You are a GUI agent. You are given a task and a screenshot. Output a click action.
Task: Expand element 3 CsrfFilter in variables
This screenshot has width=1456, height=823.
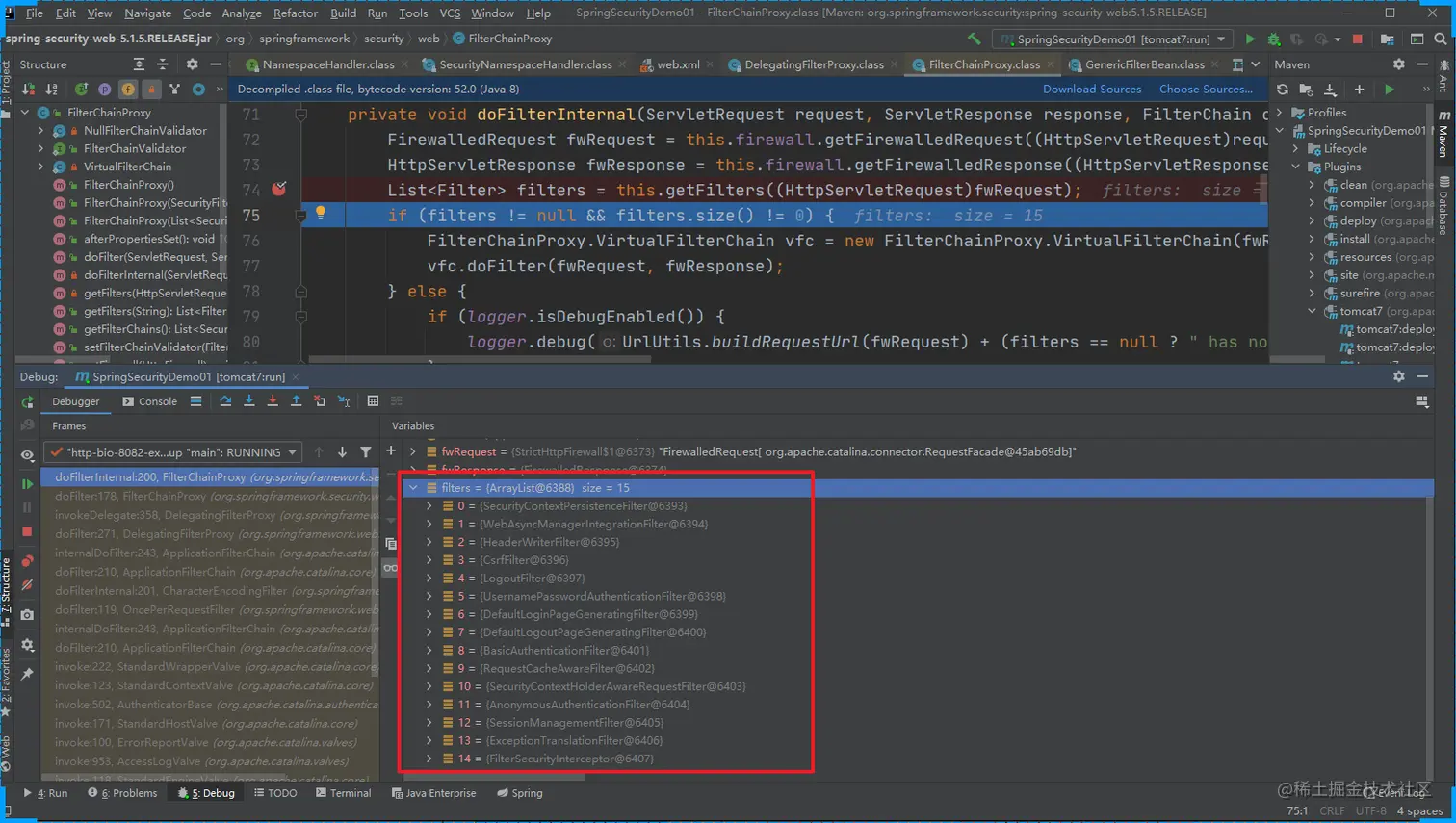[x=429, y=560]
